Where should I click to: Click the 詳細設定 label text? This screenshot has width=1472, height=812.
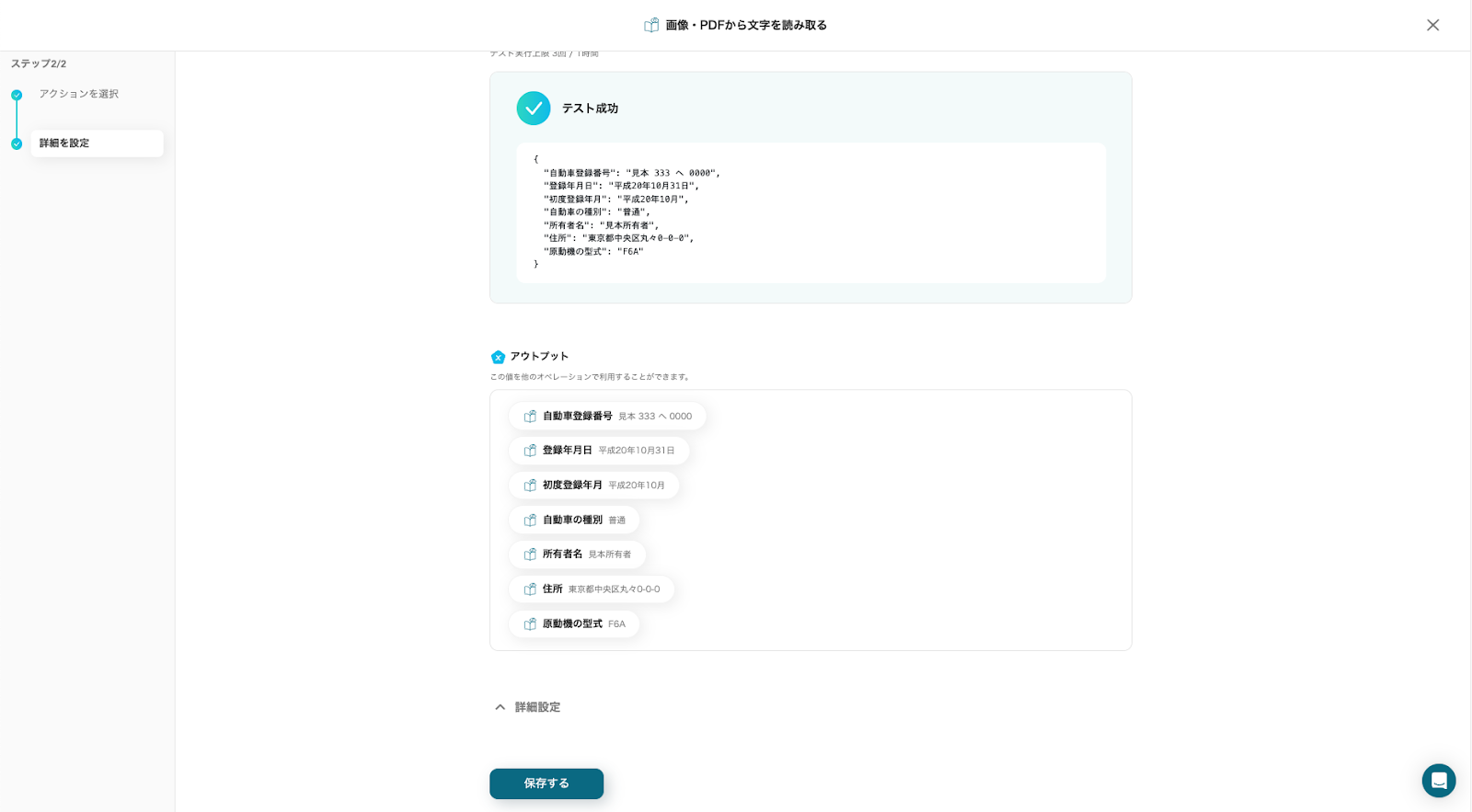(537, 707)
